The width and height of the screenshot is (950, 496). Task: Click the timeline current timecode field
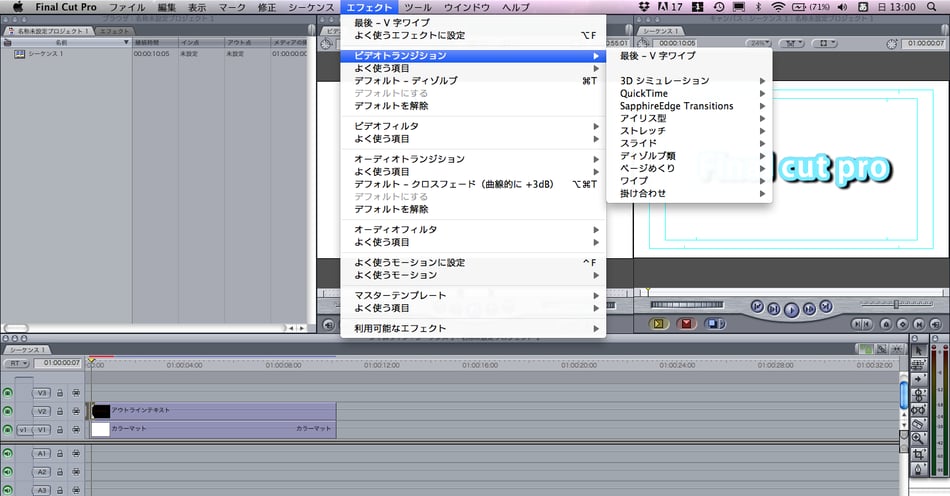tap(59, 364)
